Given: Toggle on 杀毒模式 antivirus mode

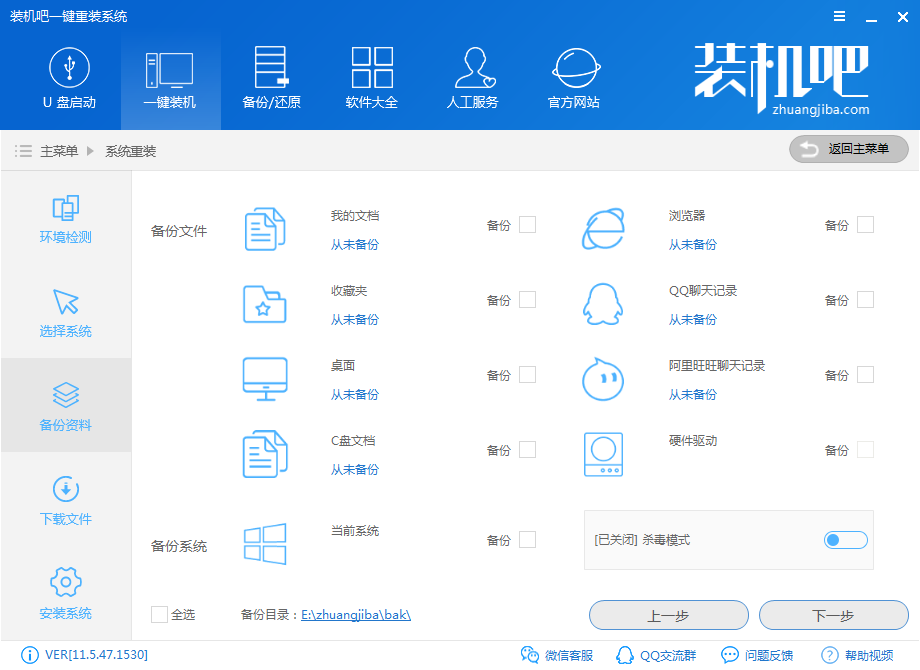Looking at the screenshot, I should (x=845, y=539).
